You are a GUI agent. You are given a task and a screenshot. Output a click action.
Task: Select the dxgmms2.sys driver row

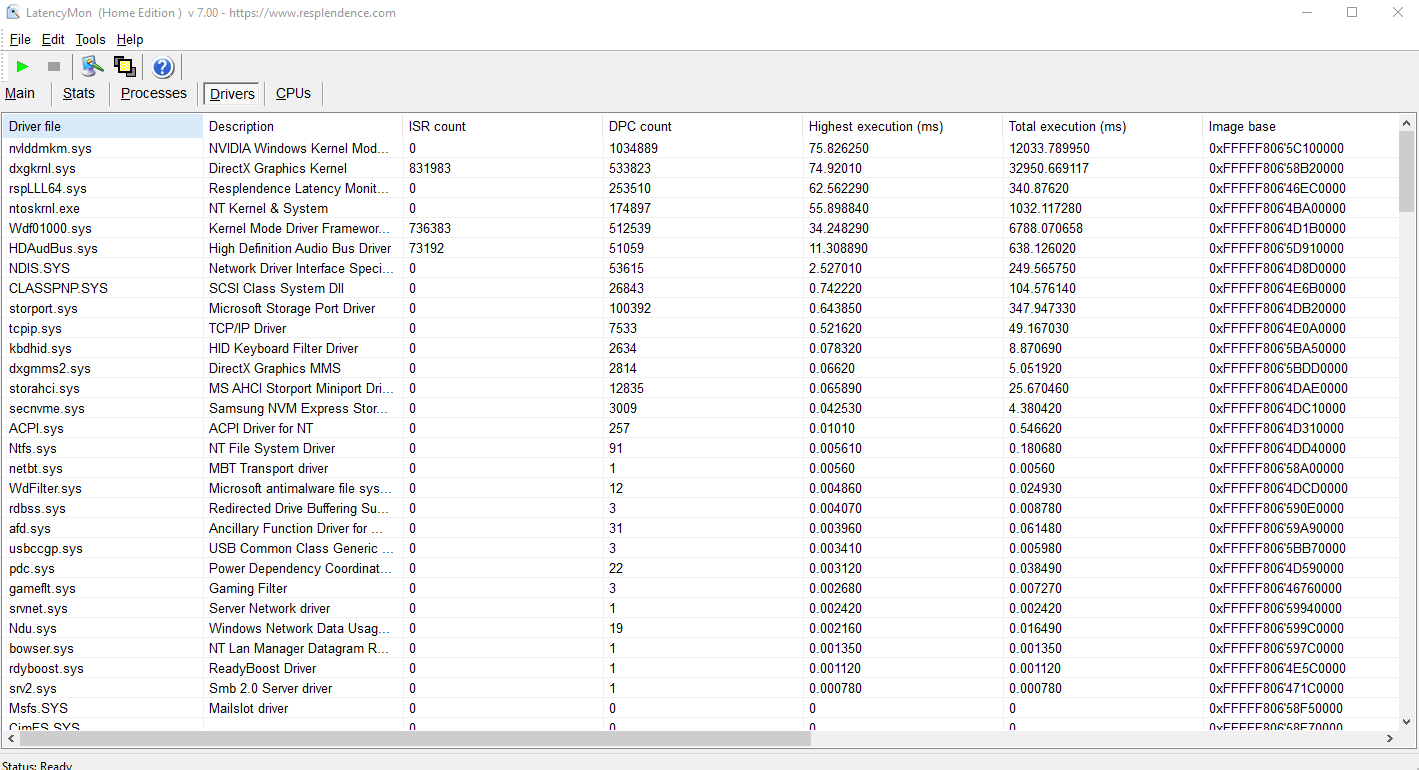coord(701,368)
